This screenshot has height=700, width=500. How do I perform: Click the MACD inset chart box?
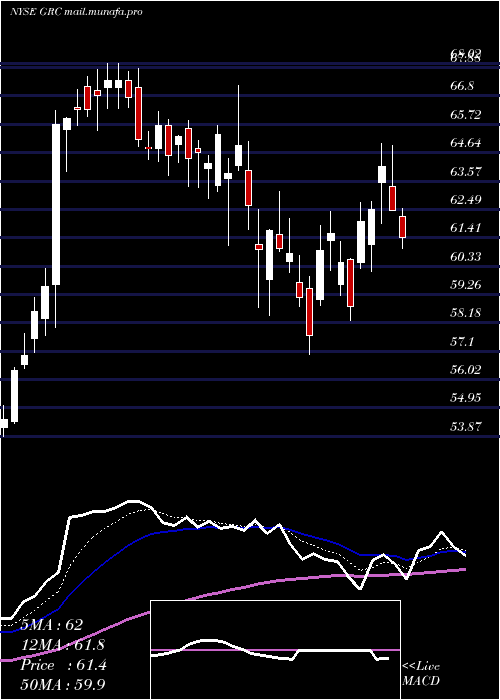[x=275, y=650]
